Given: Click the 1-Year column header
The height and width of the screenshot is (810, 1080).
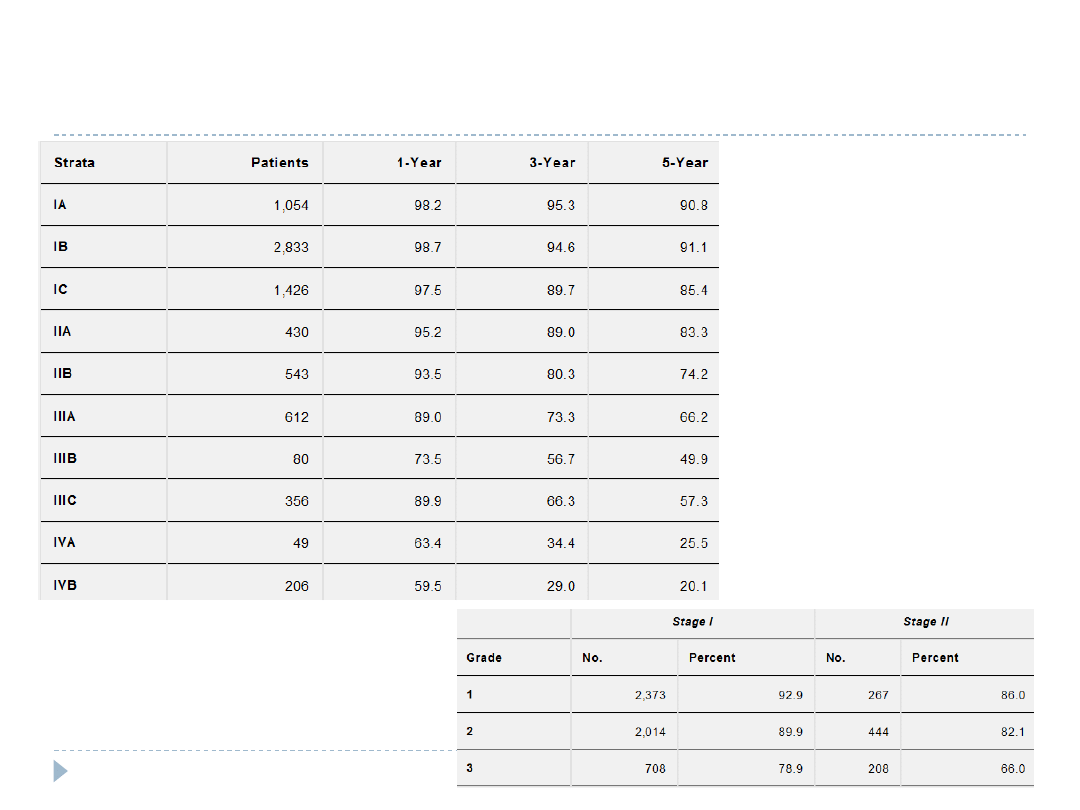Looking at the screenshot, I should coord(419,162).
